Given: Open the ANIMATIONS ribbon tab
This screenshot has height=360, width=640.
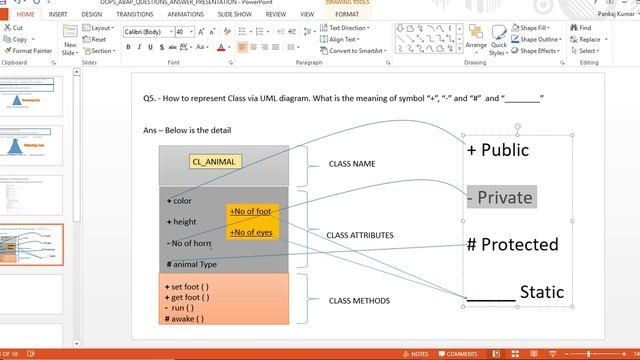Looking at the screenshot, I should pyautogui.click(x=185, y=14).
